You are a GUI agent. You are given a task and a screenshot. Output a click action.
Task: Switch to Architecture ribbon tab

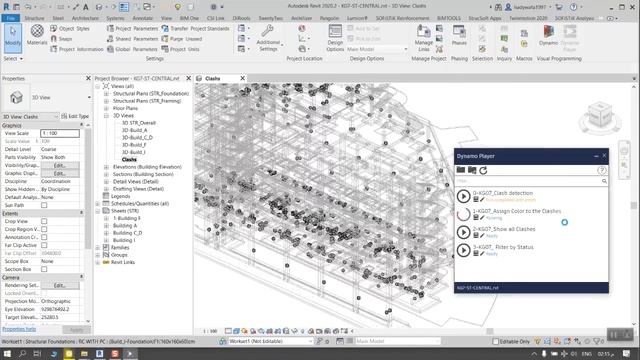tap(85, 18)
